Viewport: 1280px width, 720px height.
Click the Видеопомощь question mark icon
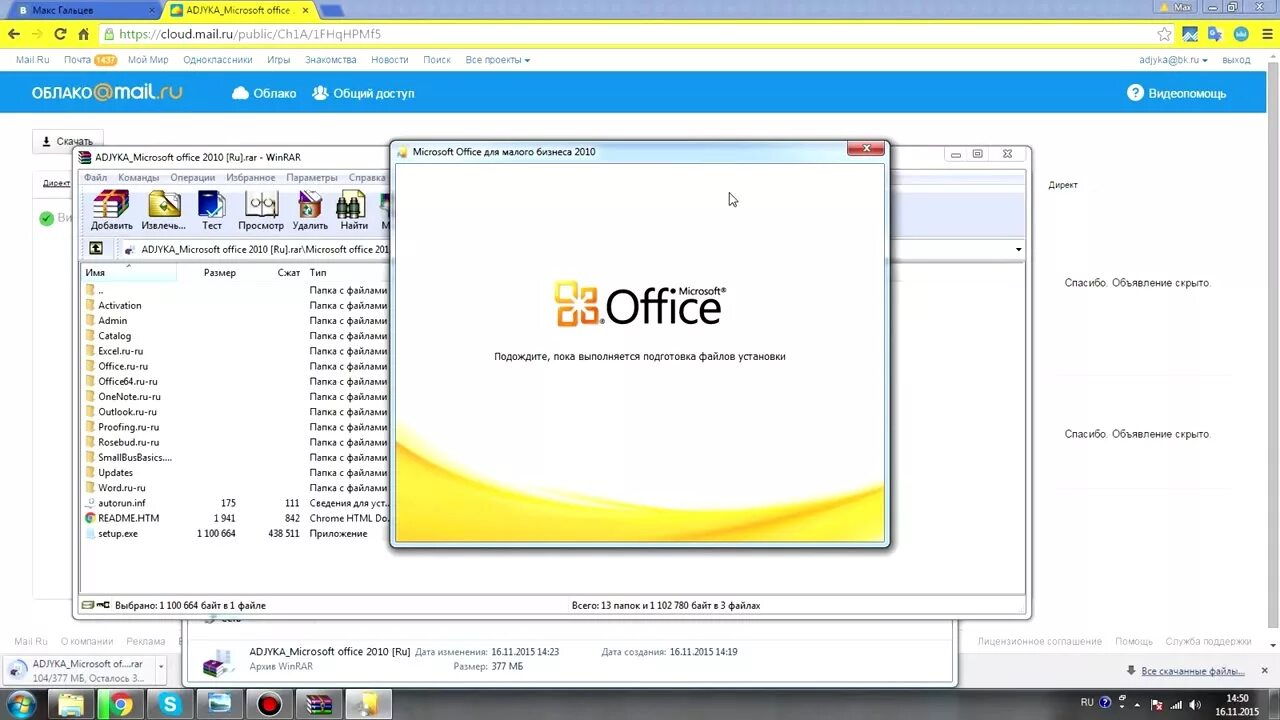coord(1135,93)
